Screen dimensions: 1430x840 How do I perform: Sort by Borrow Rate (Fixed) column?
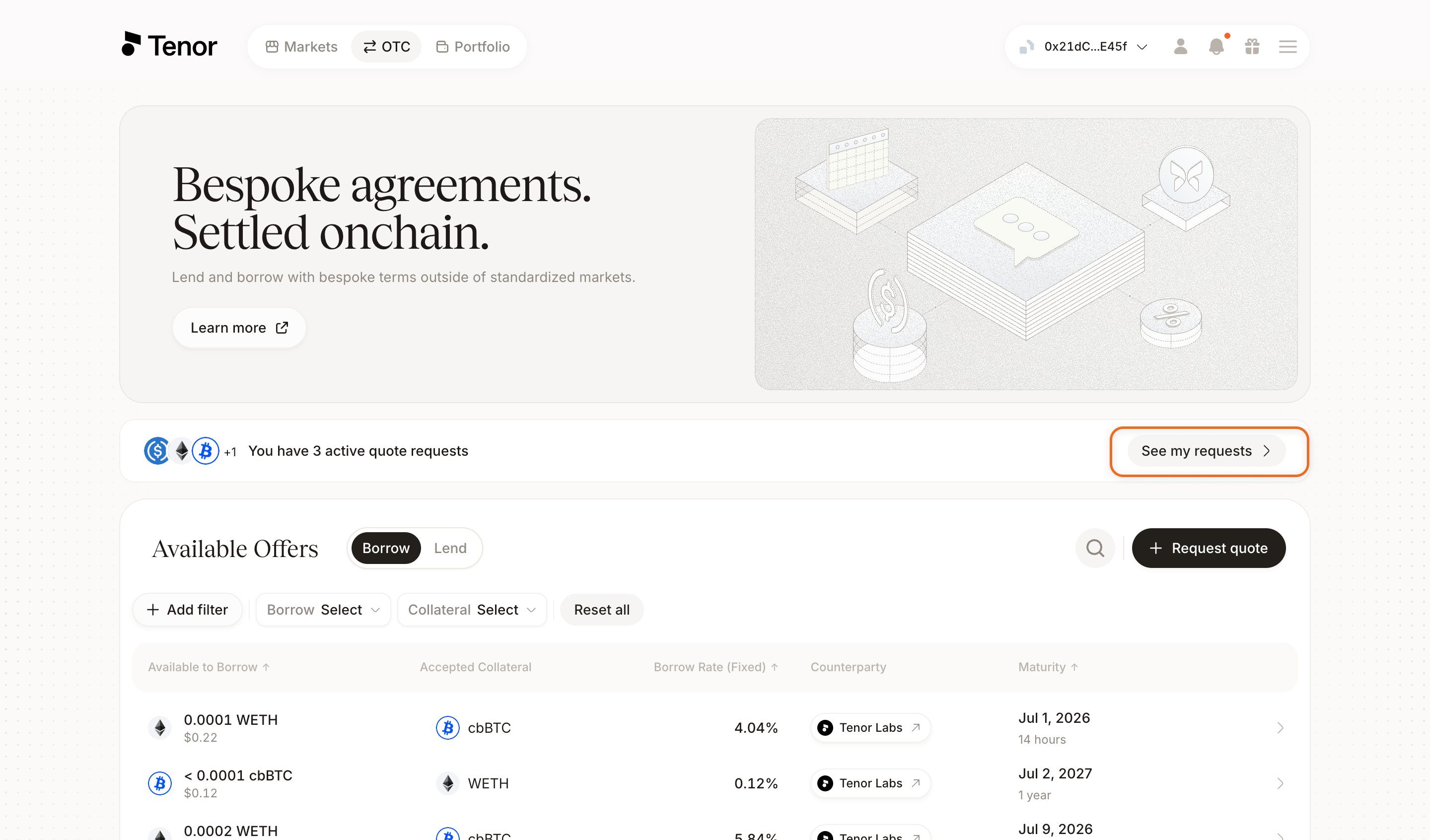715,667
